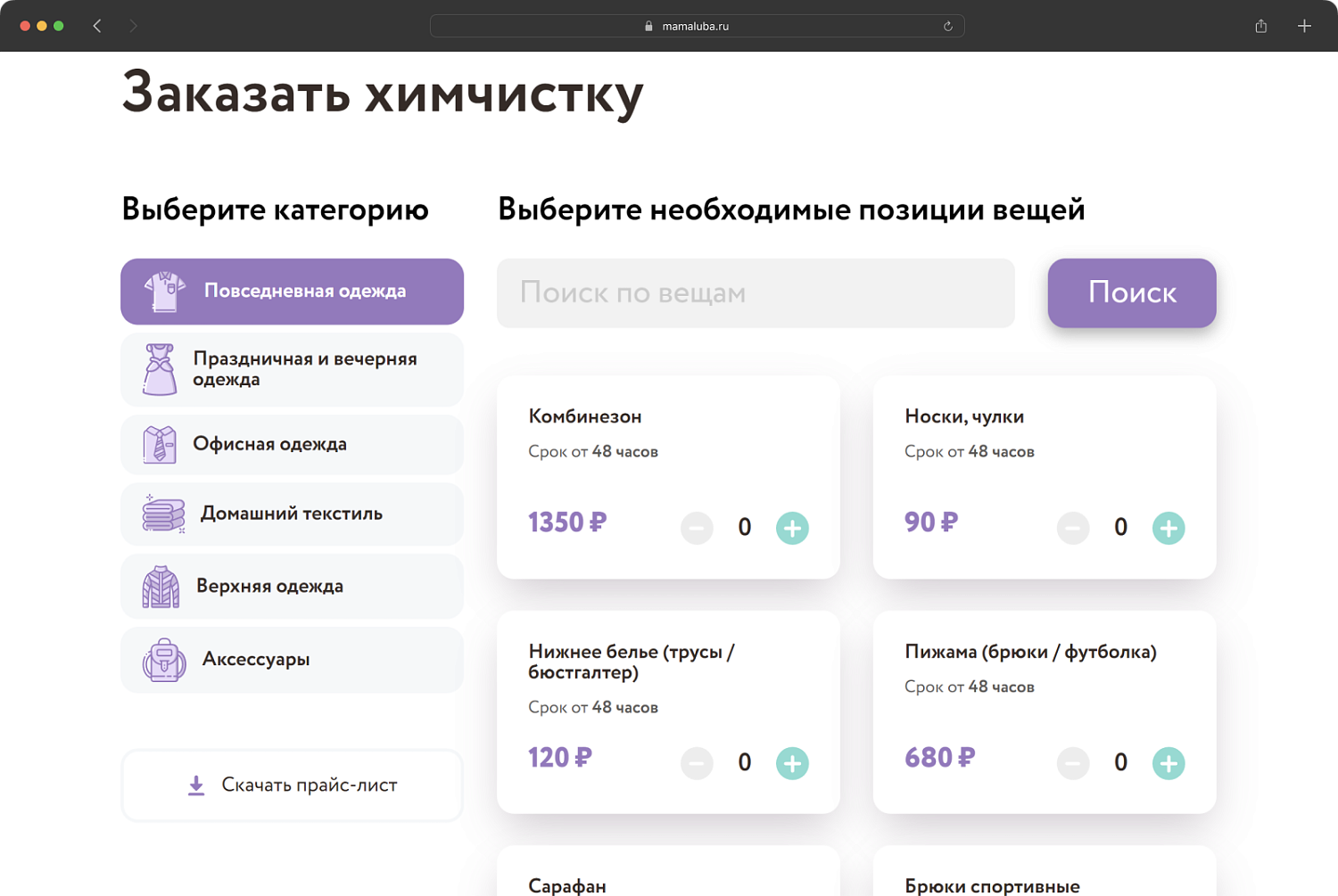Viewport: 1338px width, 896px height.
Task: Click the download arrow icon on price list
Action: 195,785
